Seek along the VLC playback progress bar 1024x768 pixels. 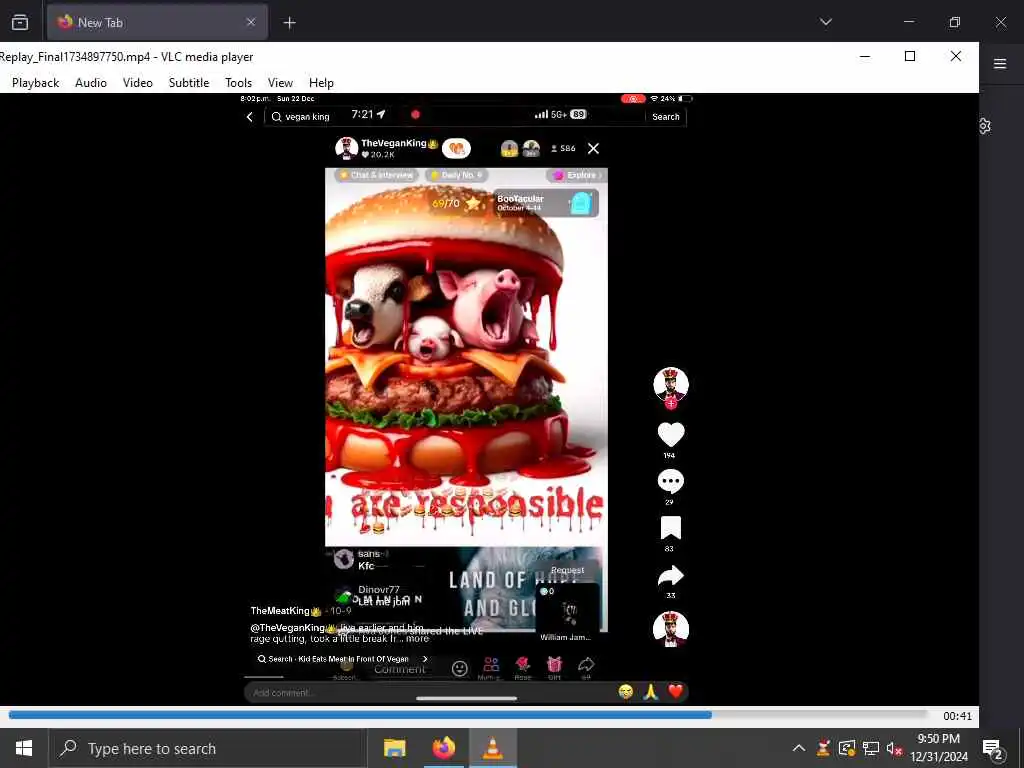(x=468, y=715)
